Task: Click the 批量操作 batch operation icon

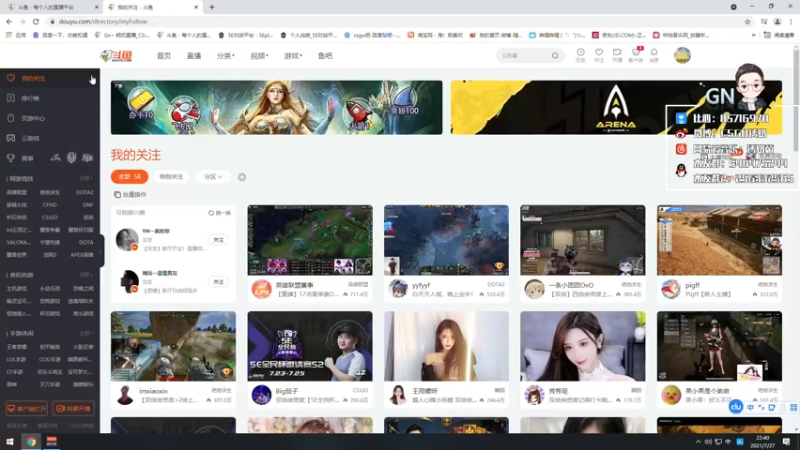Action: pyautogui.click(x=117, y=194)
